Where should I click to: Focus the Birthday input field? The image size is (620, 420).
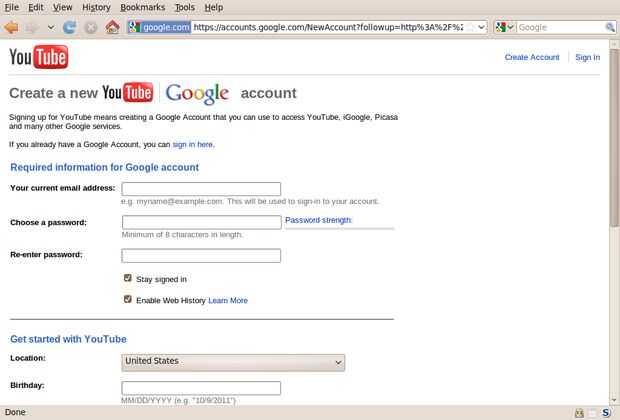coord(201,388)
